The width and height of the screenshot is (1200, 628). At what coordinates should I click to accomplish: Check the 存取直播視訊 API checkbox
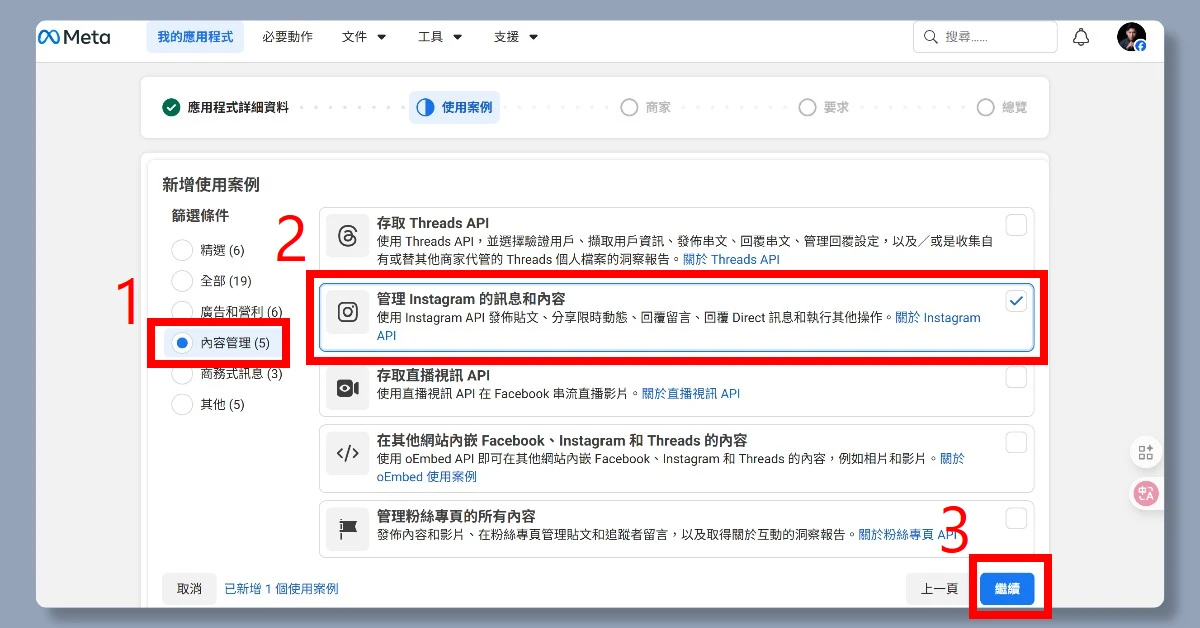click(1016, 377)
